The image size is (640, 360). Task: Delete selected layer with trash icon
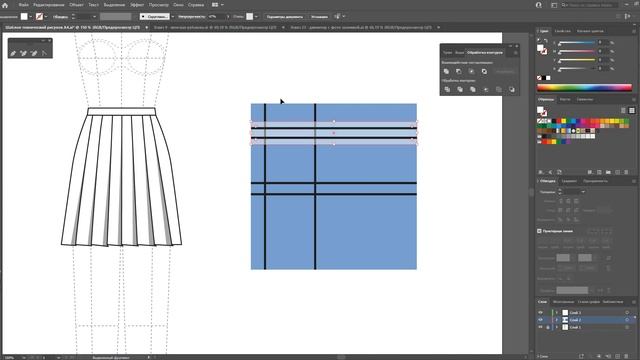626,356
